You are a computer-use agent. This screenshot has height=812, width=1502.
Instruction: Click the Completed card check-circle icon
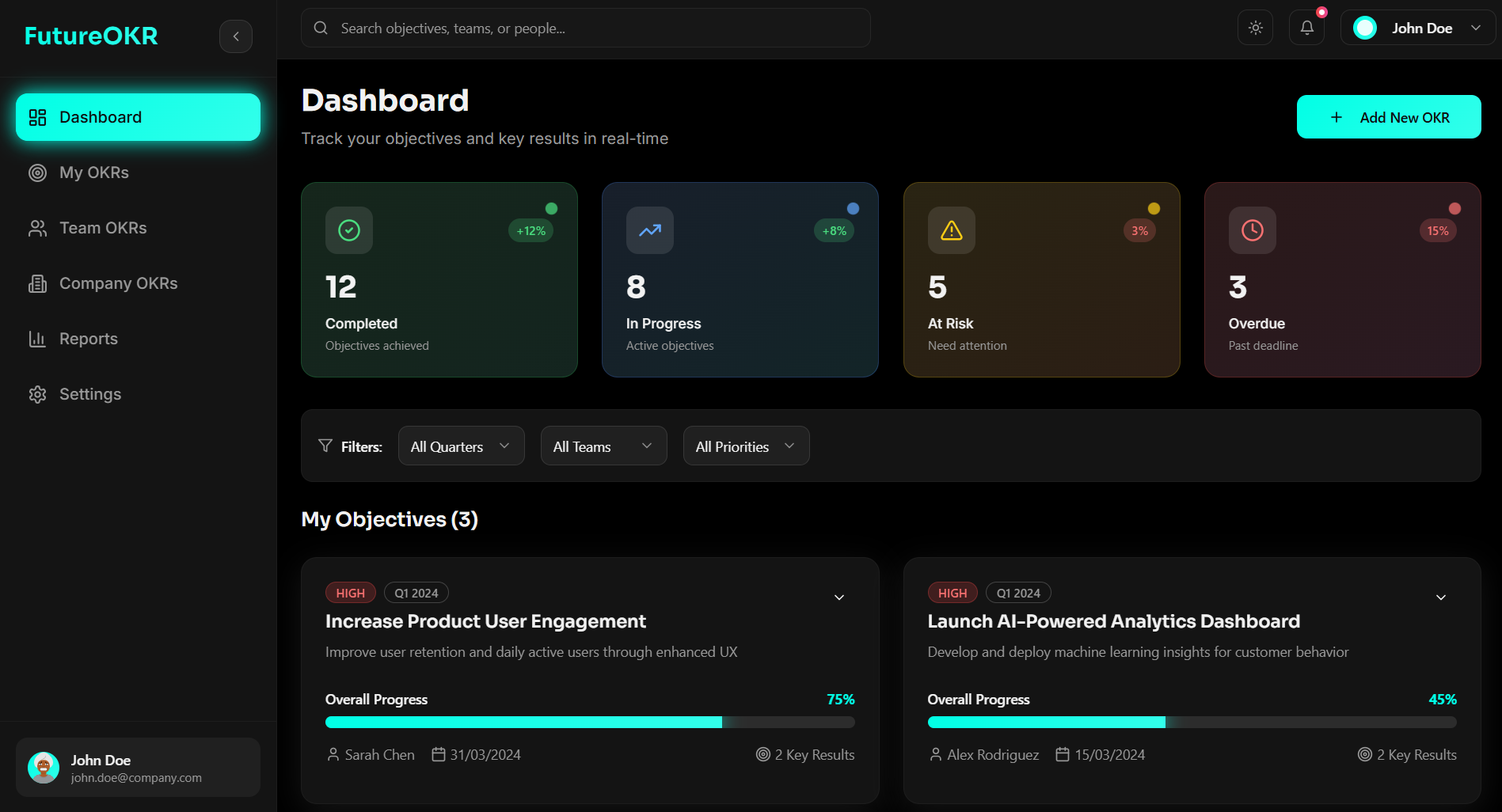tap(349, 230)
